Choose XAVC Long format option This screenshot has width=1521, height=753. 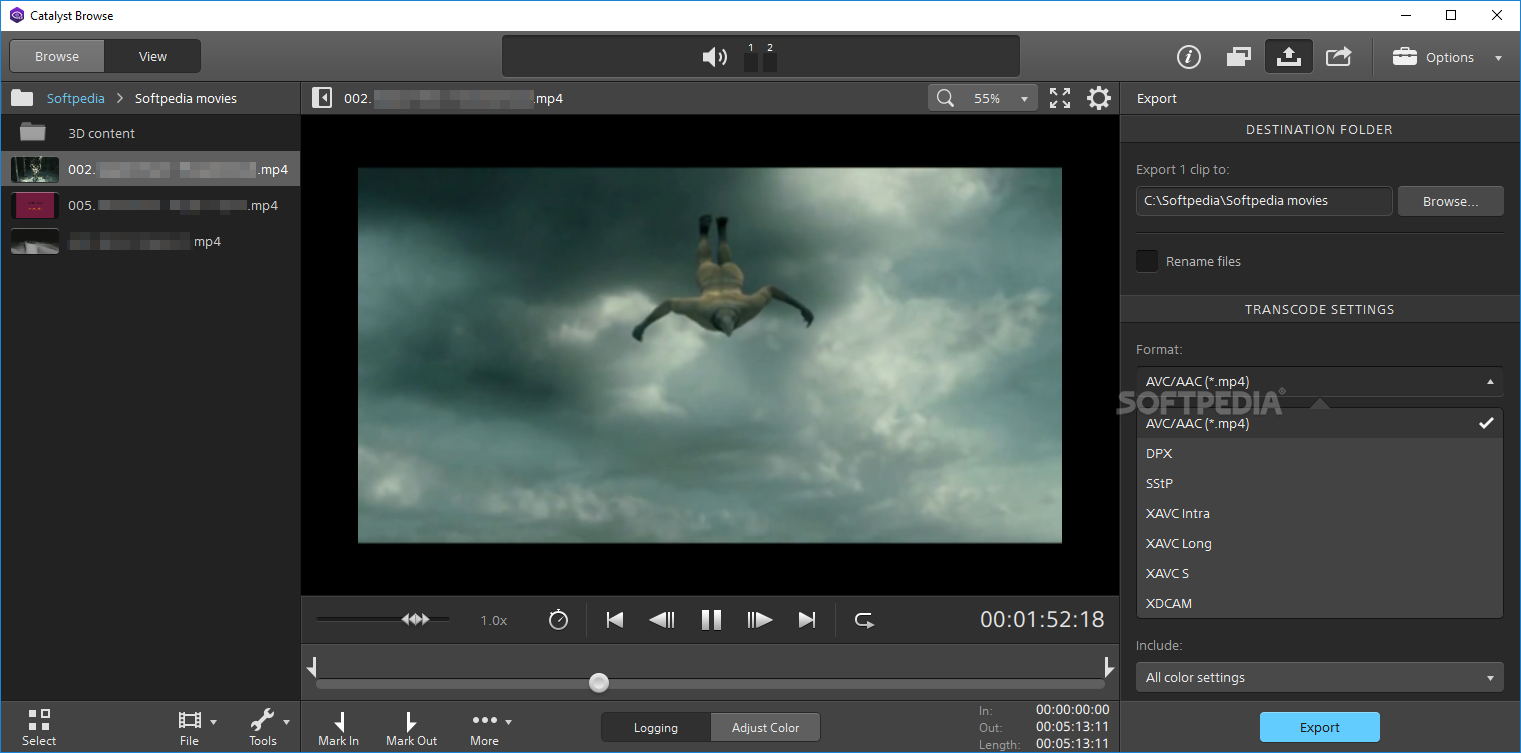(x=1319, y=543)
